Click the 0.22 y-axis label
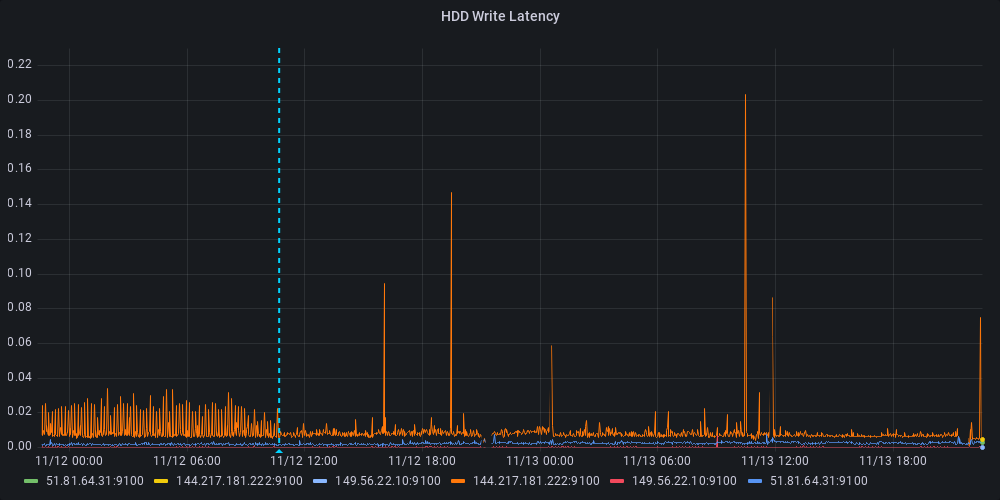Screen dimensions: 1000x500 [20, 64]
